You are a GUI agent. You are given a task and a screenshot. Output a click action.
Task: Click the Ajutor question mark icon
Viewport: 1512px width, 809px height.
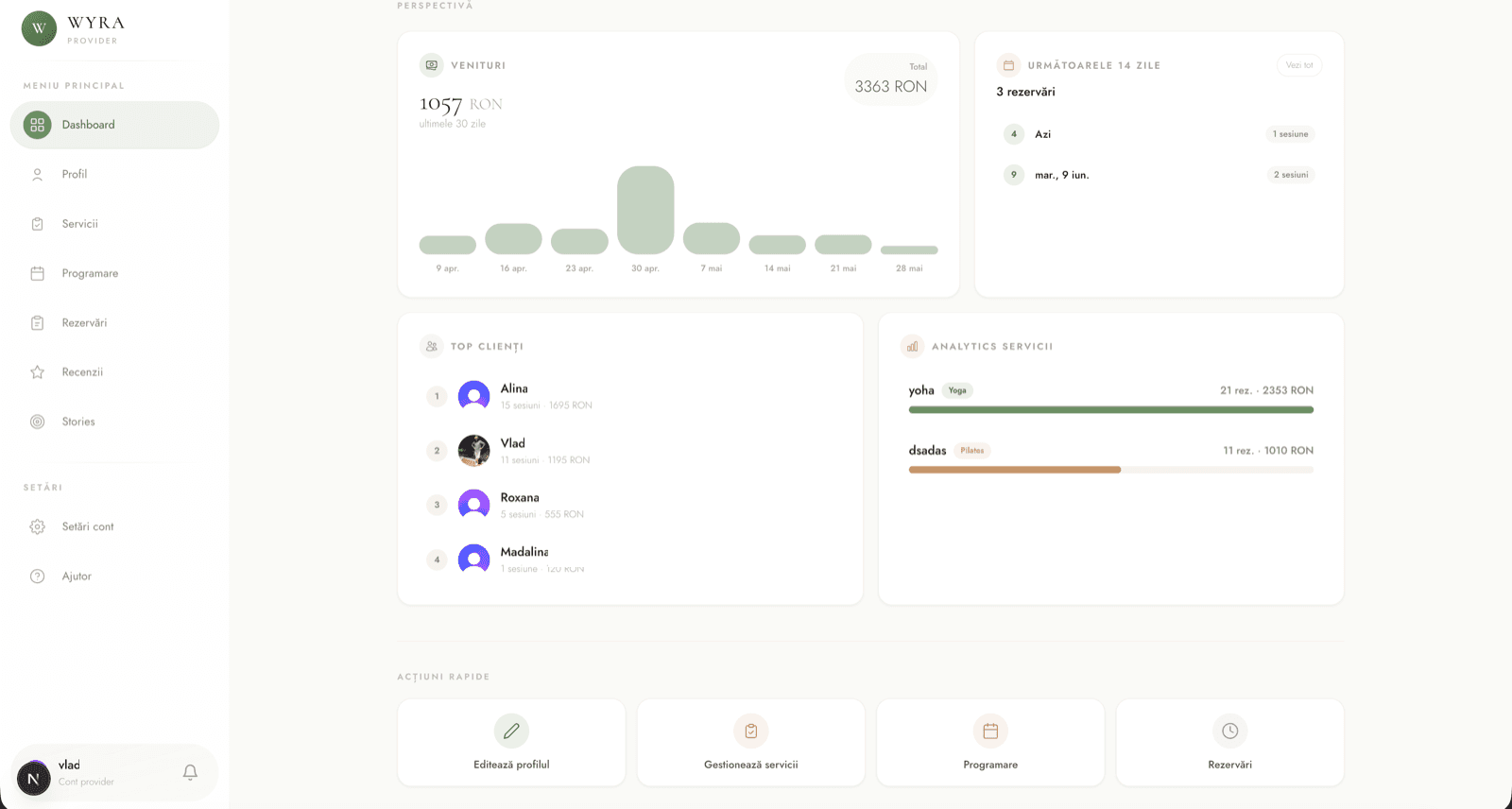point(38,577)
